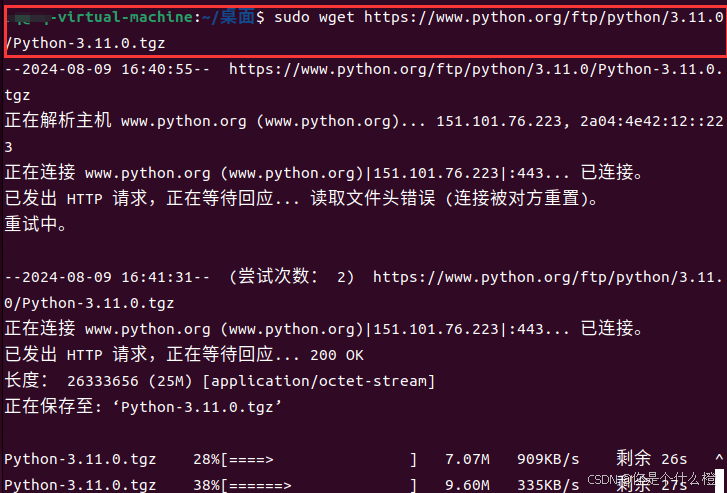Click the 剩余 26s remaining time
This screenshot has width=727, height=493.
click(x=652, y=459)
